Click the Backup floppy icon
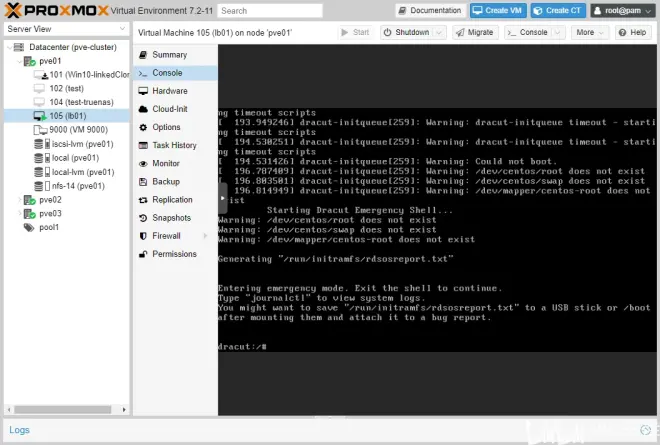The image size is (660, 445). [x=143, y=181]
